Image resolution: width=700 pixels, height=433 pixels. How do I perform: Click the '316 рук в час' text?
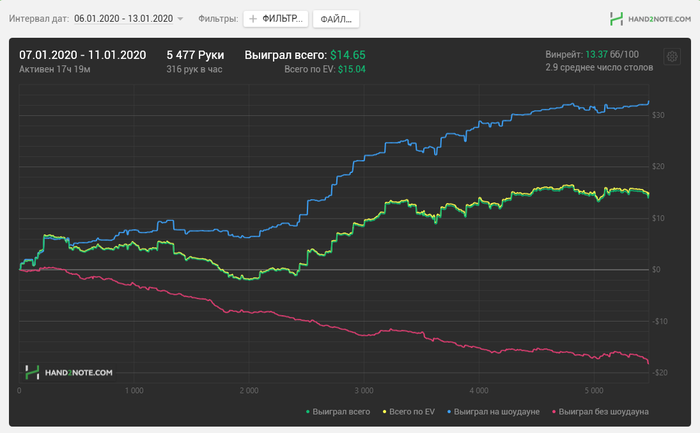[x=194, y=69]
